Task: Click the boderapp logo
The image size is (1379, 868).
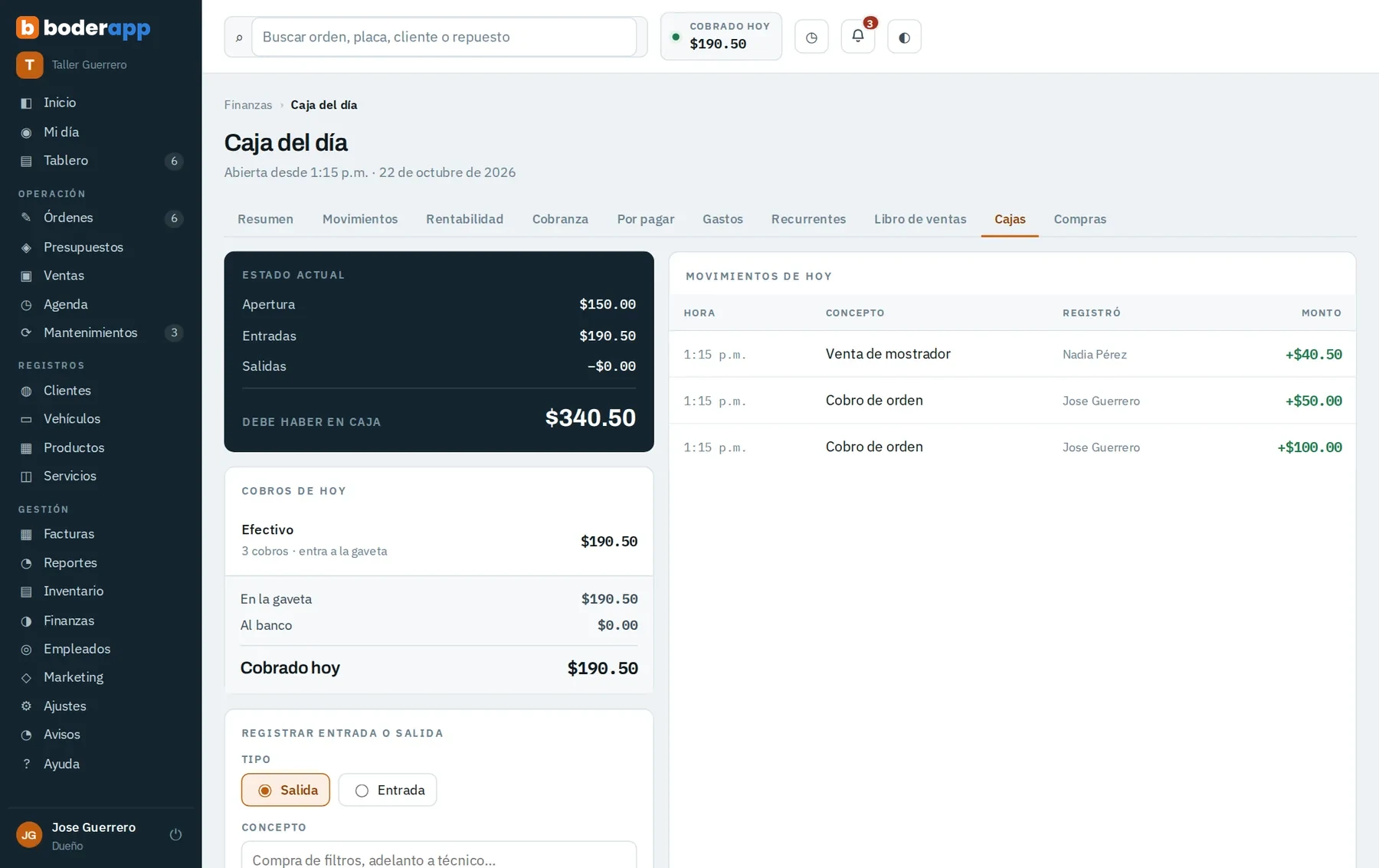Action: coord(84,28)
